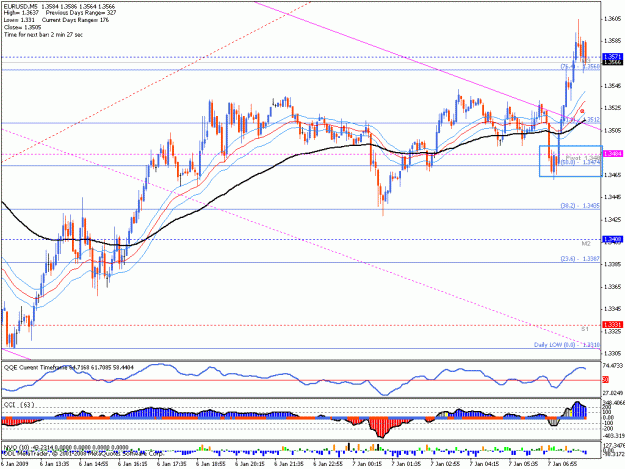This screenshot has width=625, height=469.
Task: Click the '6 Jan 14:55' time label
Action: coord(94,464)
